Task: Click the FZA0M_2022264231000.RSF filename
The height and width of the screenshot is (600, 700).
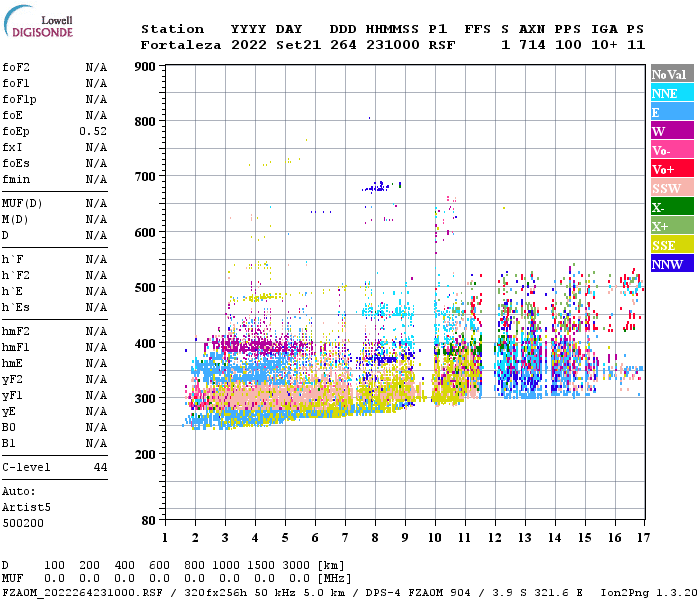Action: (x=82, y=593)
